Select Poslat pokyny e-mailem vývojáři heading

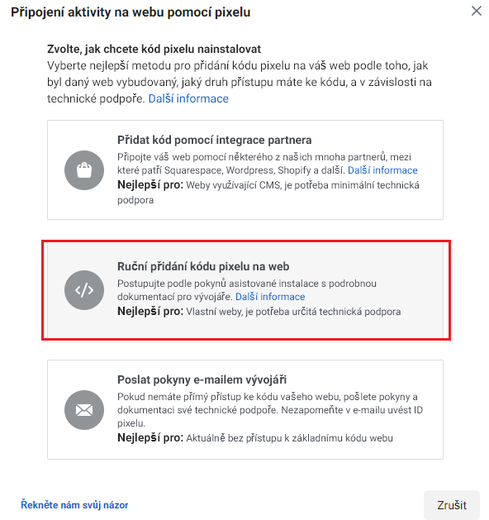tap(202, 380)
